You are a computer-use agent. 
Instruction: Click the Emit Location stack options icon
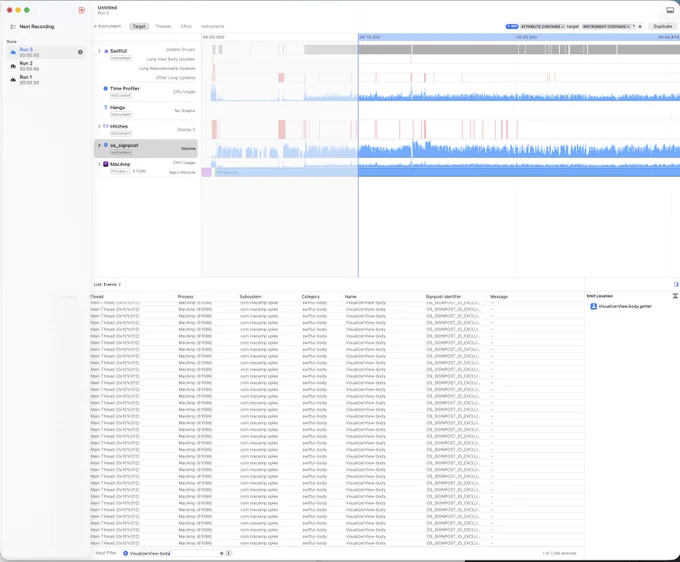tap(675, 296)
